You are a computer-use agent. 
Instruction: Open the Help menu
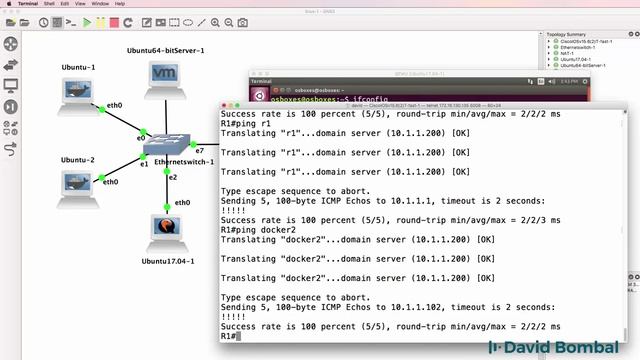(x=120, y=4)
